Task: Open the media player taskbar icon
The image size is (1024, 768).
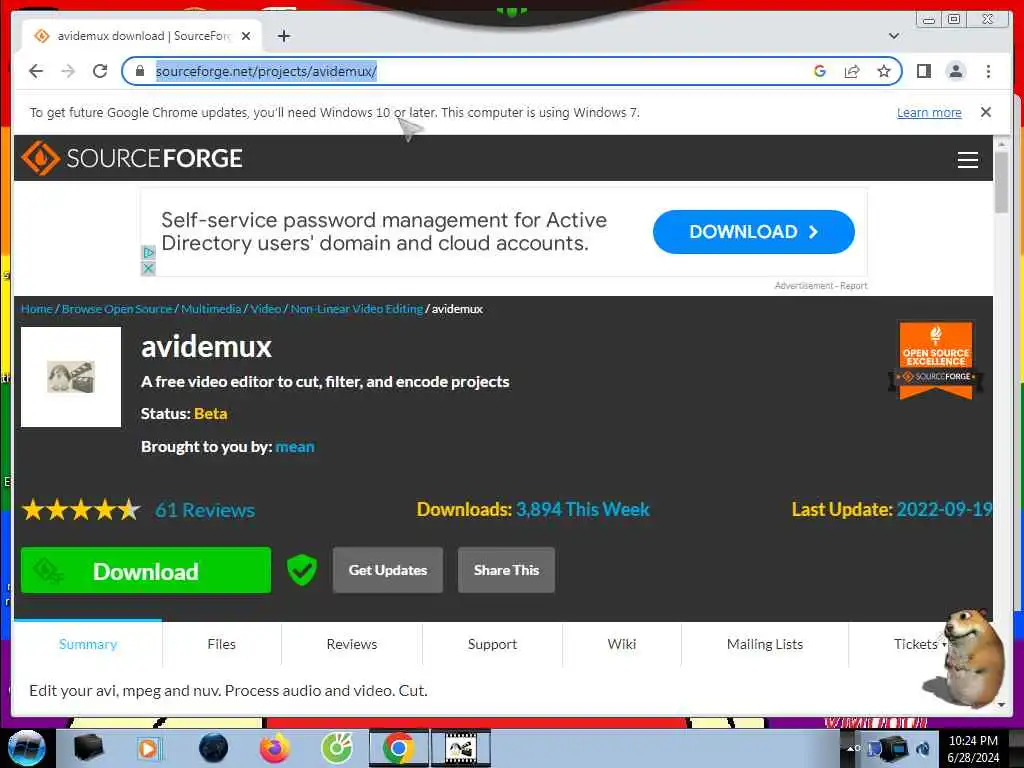Action: click(148, 748)
